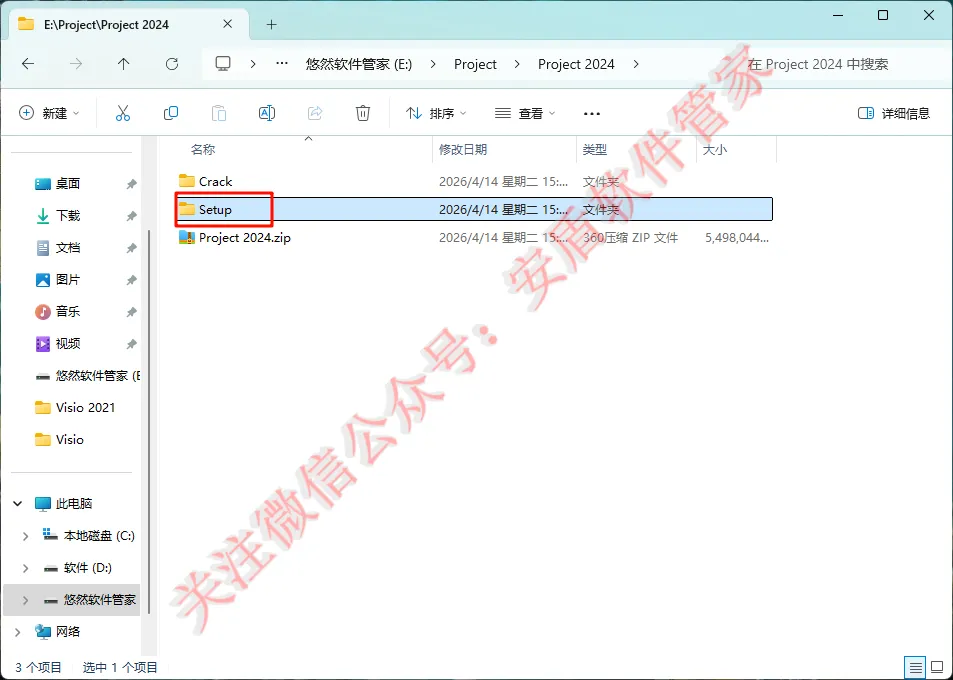Image resolution: width=953 pixels, height=680 pixels.
Task: Open new tab with plus button
Action: (272, 24)
